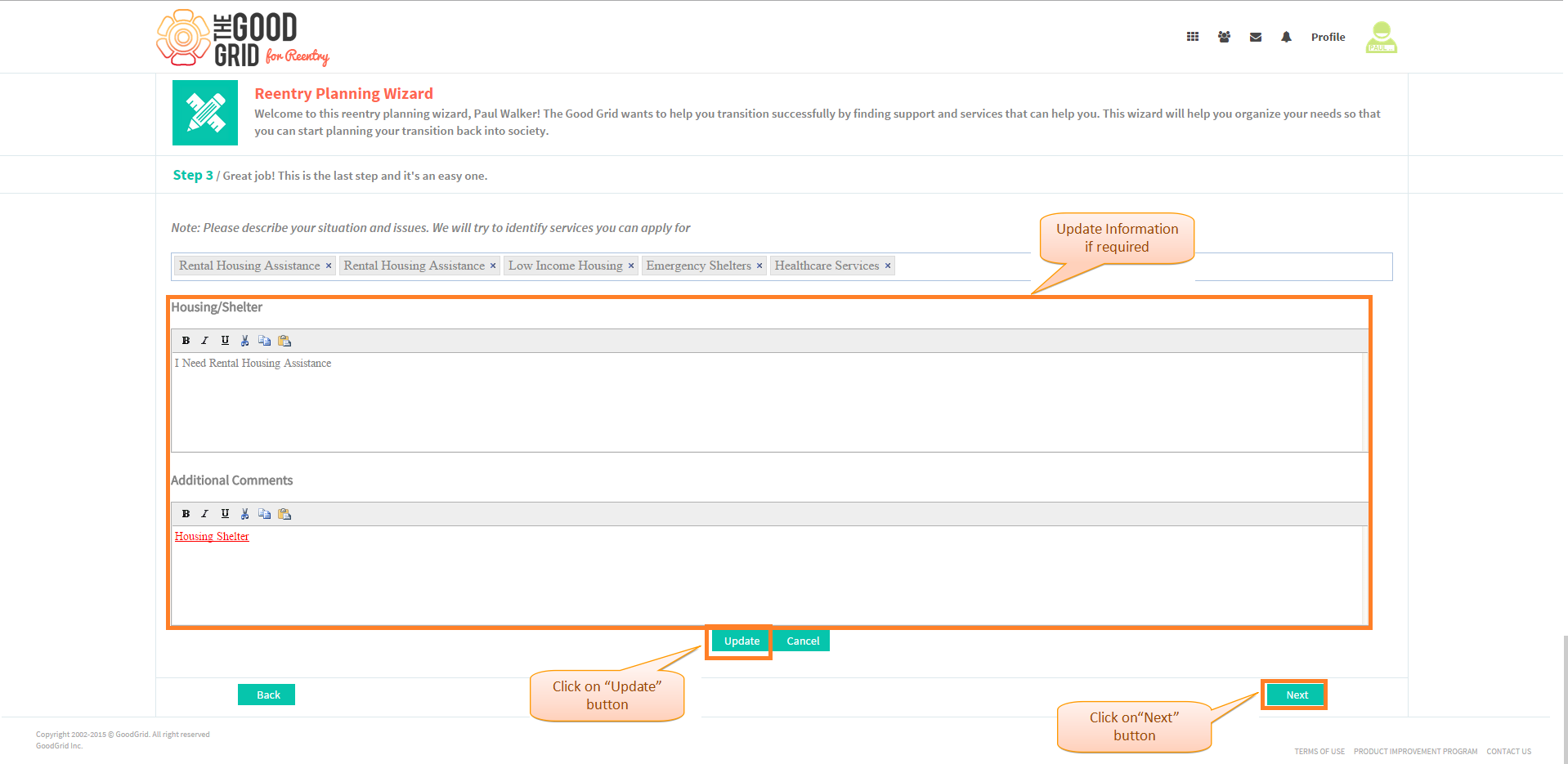Image resolution: width=1568 pixels, height=764 pixels.
Task: Open the messages envelope icon
Action: click(1256, 37)
